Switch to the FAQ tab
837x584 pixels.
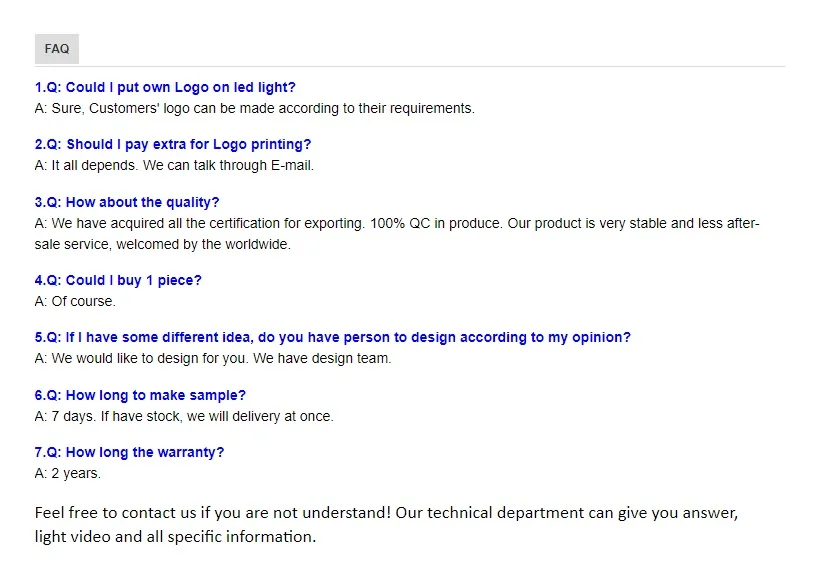pyautogui.click(x=56, y=48)
